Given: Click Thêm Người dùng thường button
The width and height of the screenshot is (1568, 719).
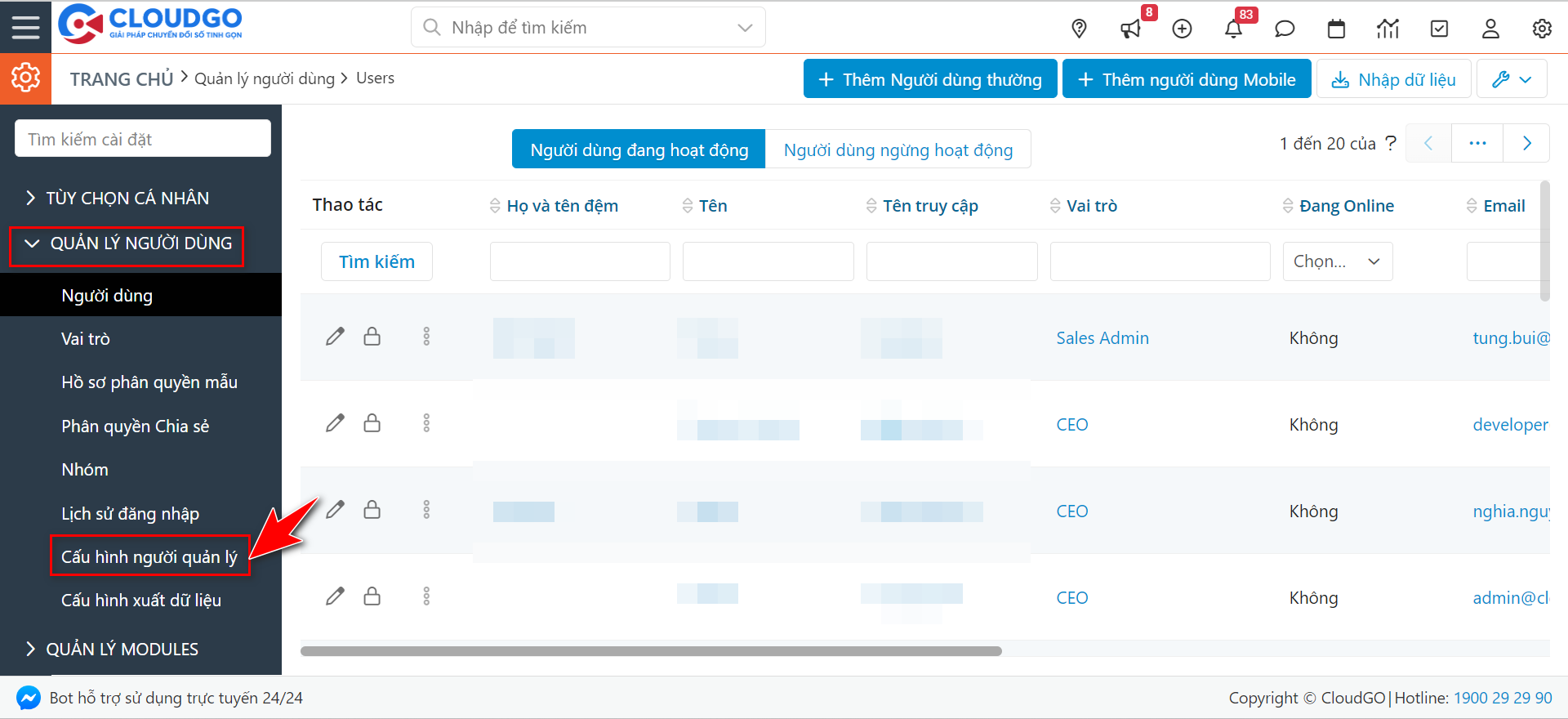Looking at the screenshot, I should point(930,79).
